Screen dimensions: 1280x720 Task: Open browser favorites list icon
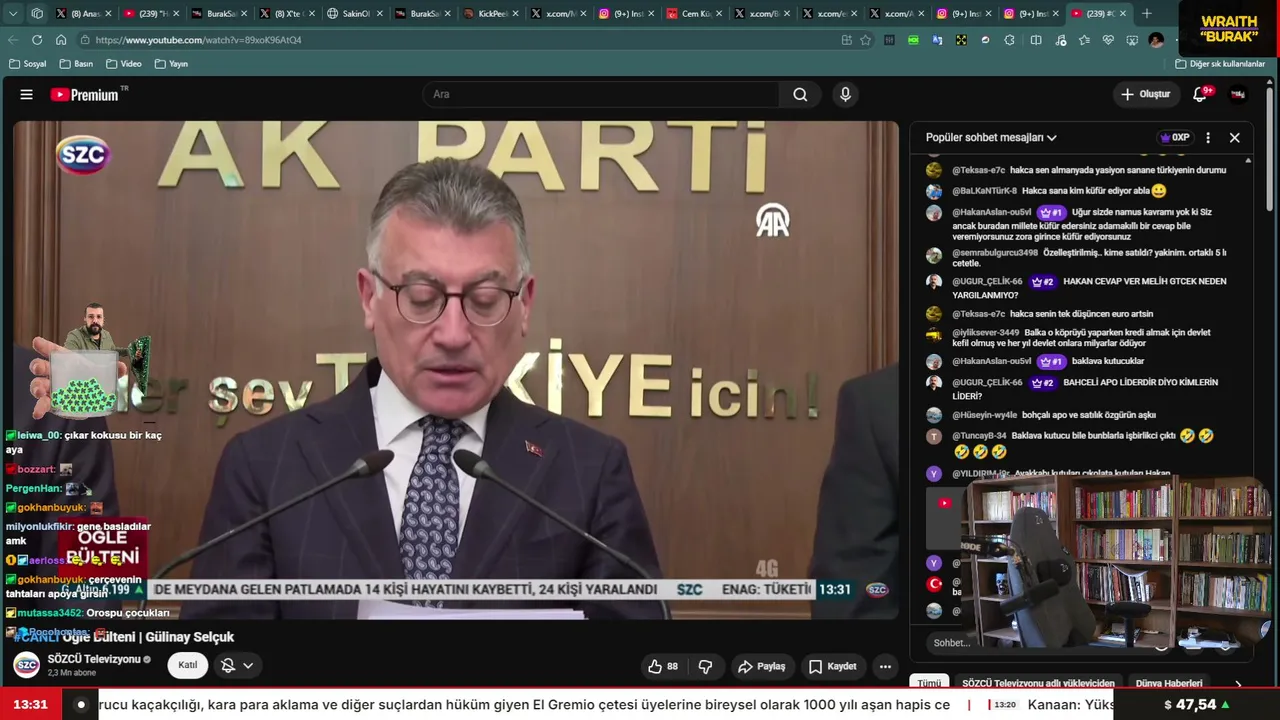tap(1084, 40)
